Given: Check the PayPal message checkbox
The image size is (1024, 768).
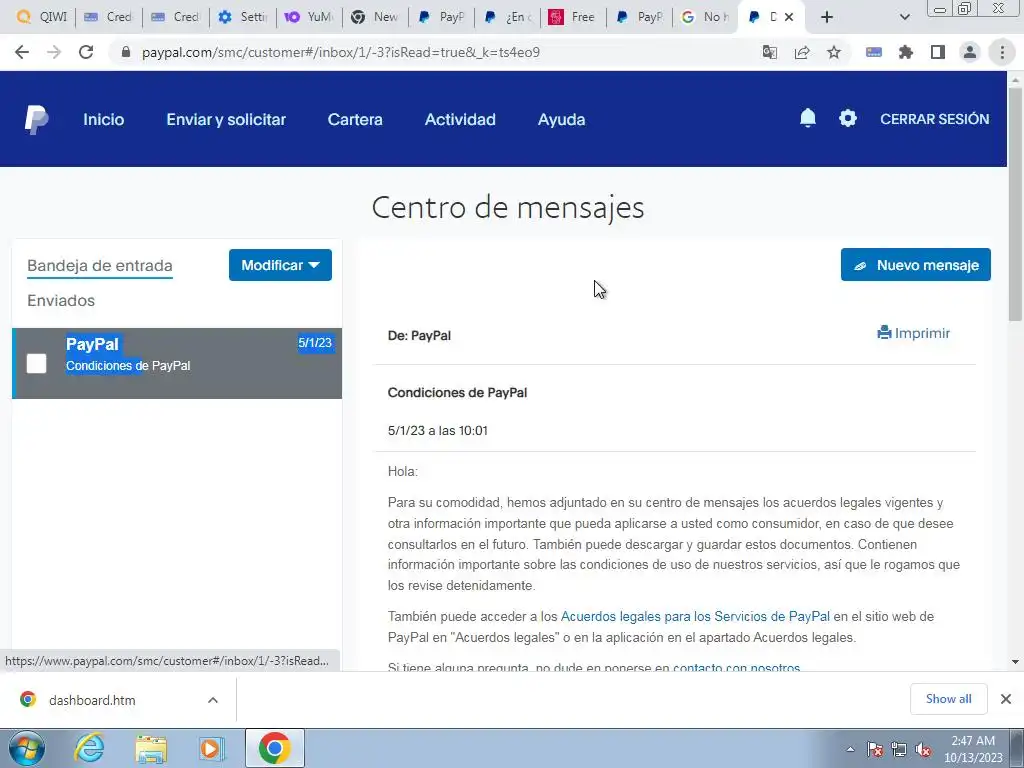Looking at the screenshot, I should pos(37,364).
